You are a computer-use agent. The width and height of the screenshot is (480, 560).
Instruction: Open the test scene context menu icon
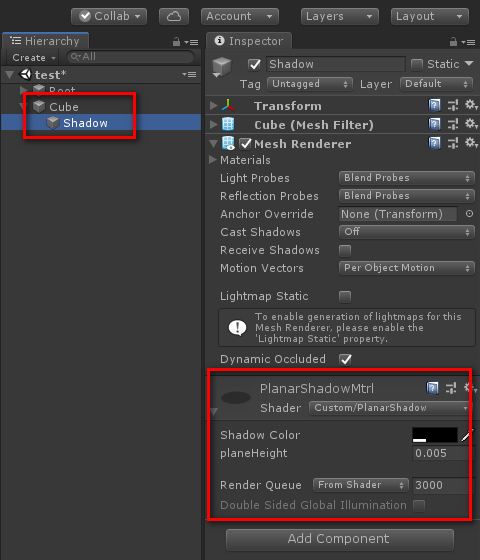(189, 74)
